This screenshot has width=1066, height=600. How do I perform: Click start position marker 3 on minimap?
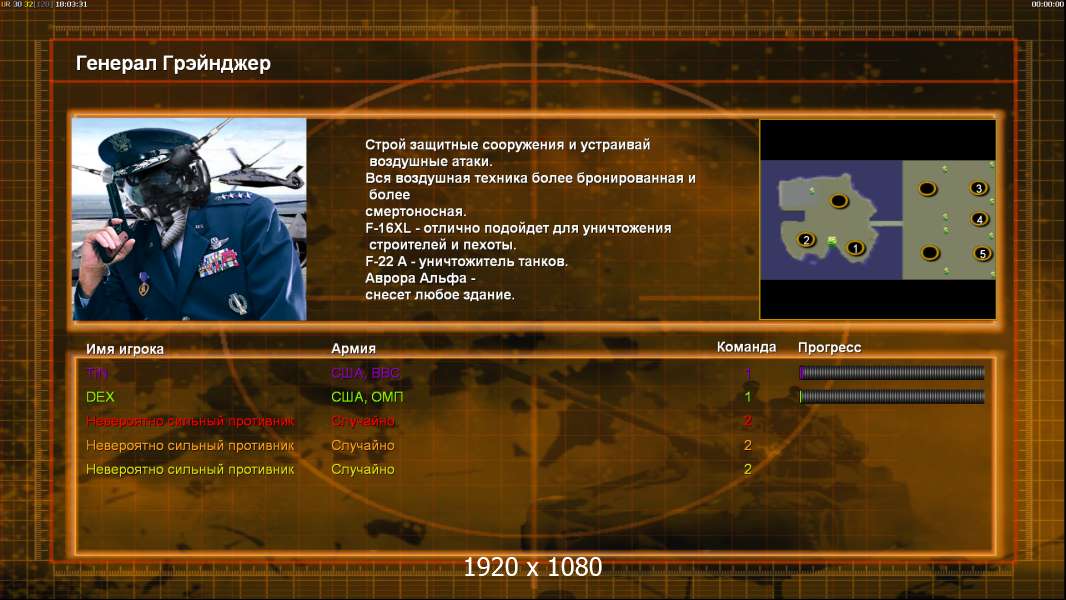pyautogui.click(x=978, y=188)
